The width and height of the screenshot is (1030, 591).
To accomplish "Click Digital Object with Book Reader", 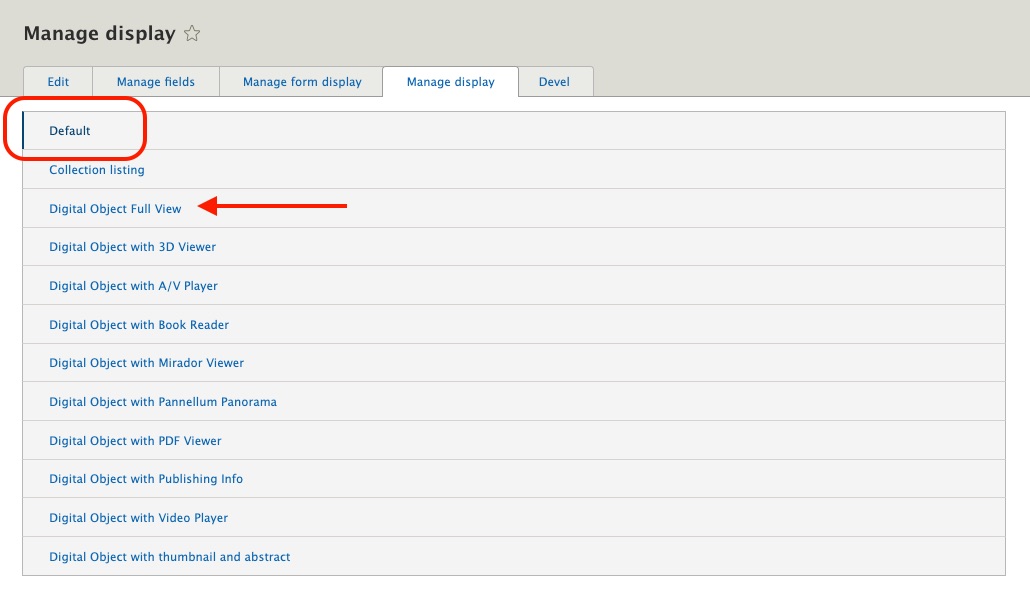I will [139, 325].
